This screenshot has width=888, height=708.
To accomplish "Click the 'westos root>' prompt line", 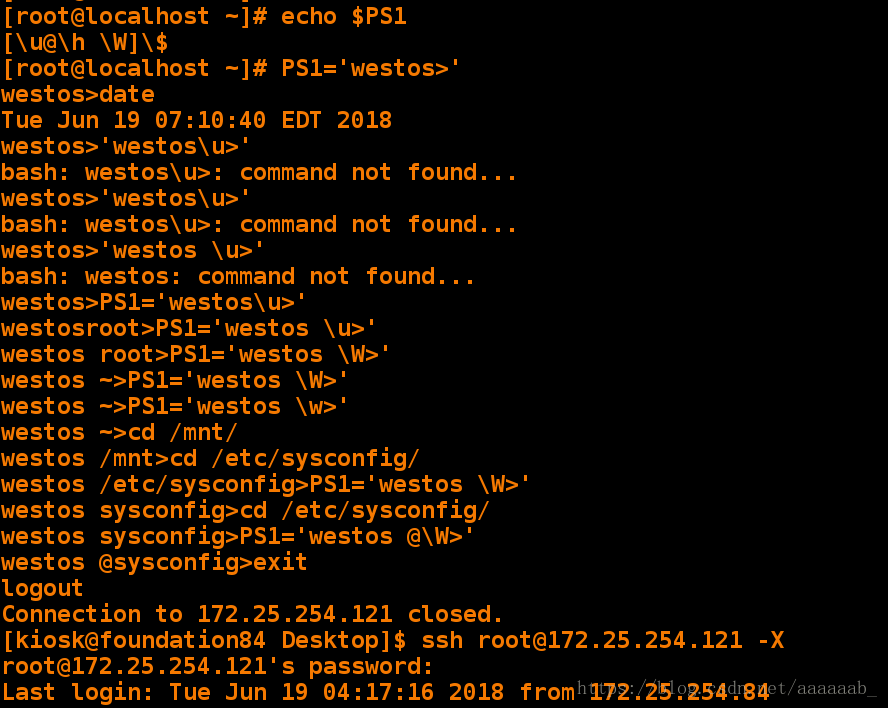I will pyautogui.click(x=196, y=355).
